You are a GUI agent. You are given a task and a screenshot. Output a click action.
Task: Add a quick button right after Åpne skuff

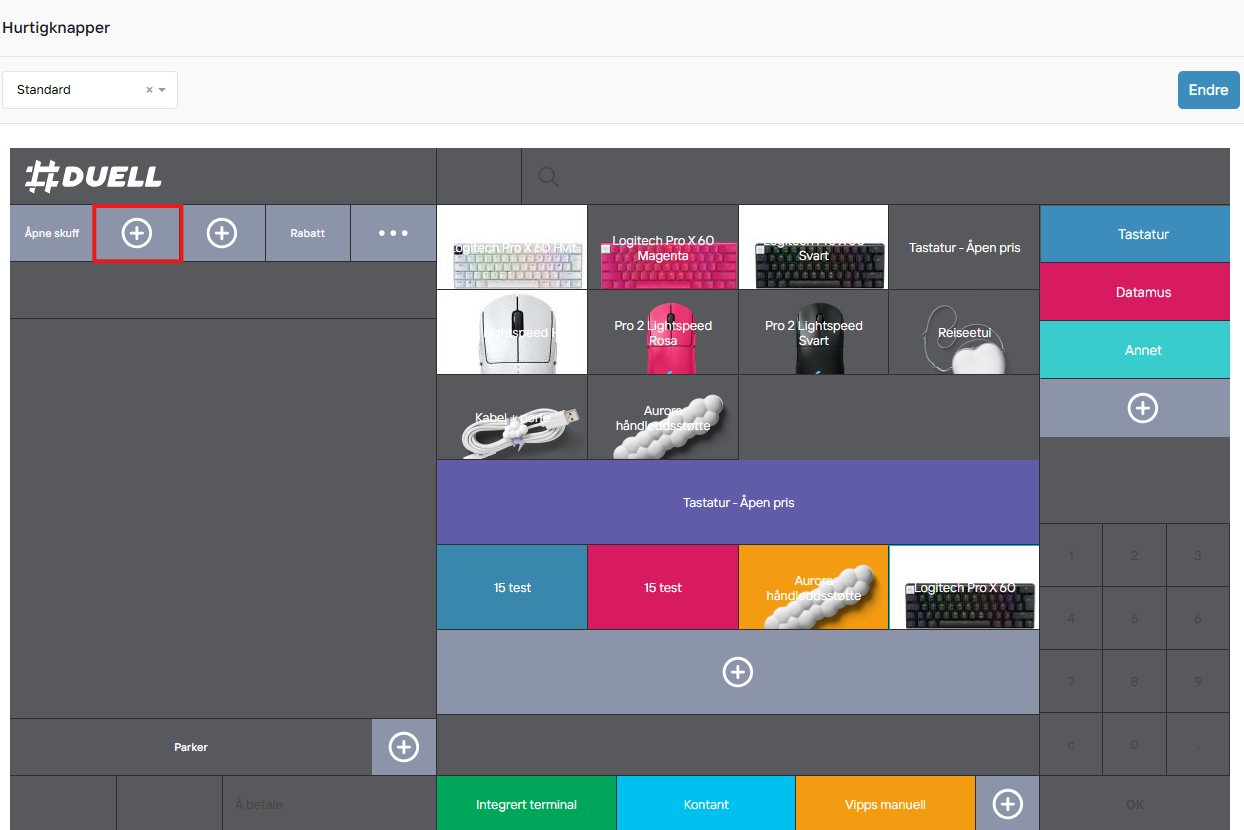click(x=137, y=233)
